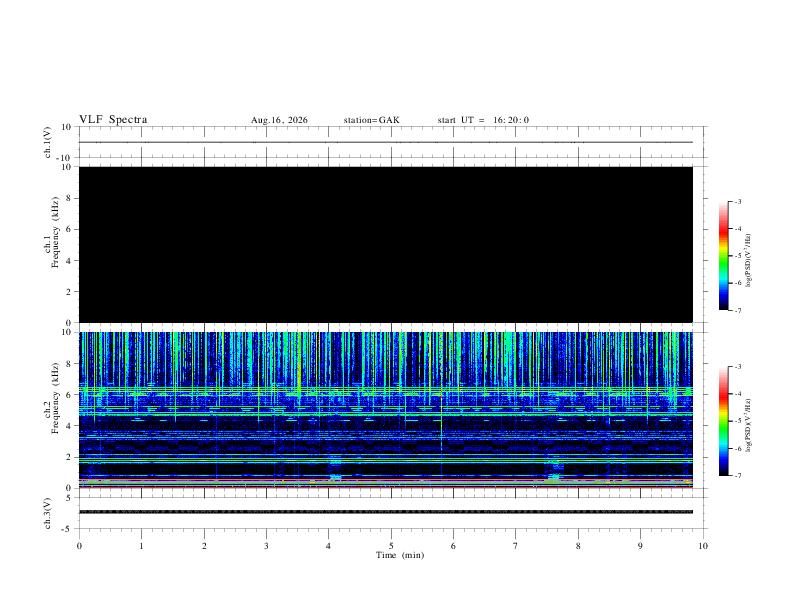Click the ch.2 Frequency (kHz) axis label
The width and height of the screenshot is (792, 612).
[51, 398]
